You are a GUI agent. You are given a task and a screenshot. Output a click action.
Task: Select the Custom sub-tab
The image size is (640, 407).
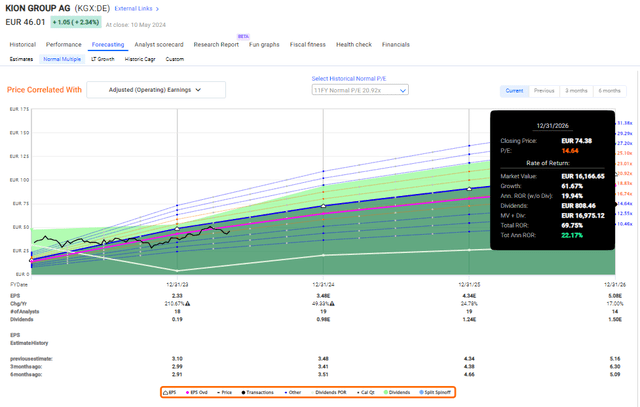(175, 59)
